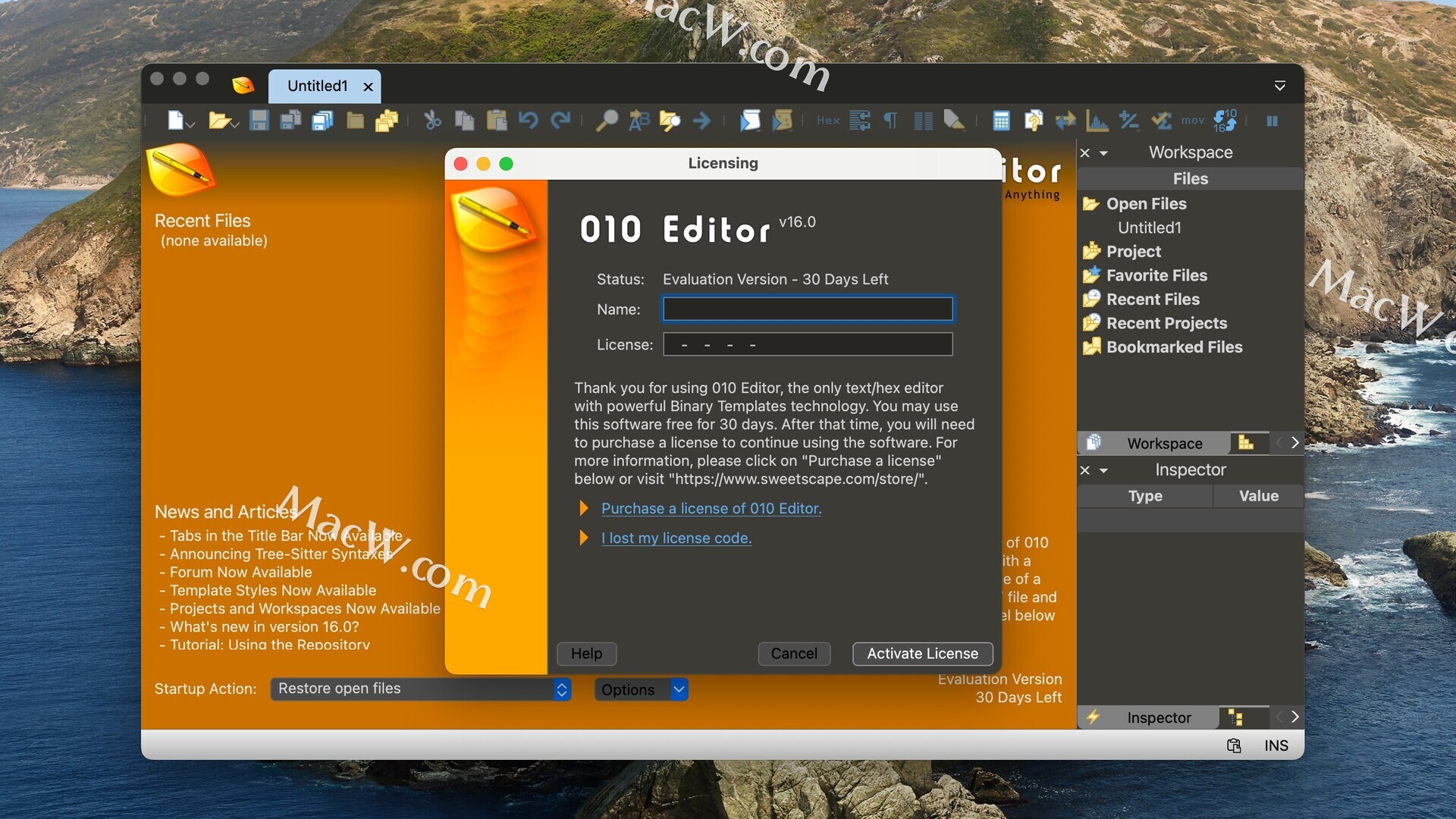1456x819 pixels.
Task: Click the highlighter tool icon
Action: (x=954, y=121)
